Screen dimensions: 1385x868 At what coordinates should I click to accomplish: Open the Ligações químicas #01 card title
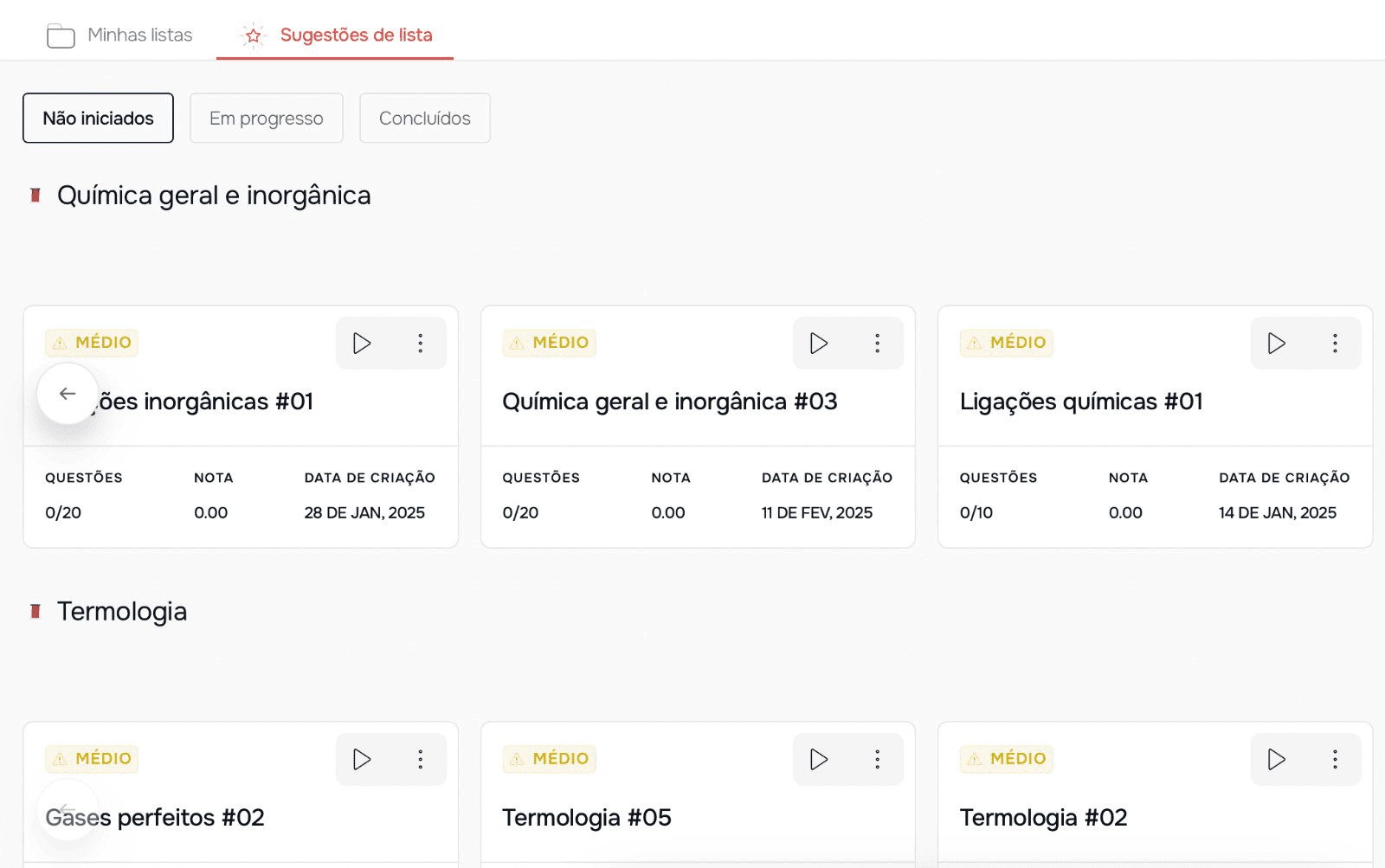[1081, 402]
